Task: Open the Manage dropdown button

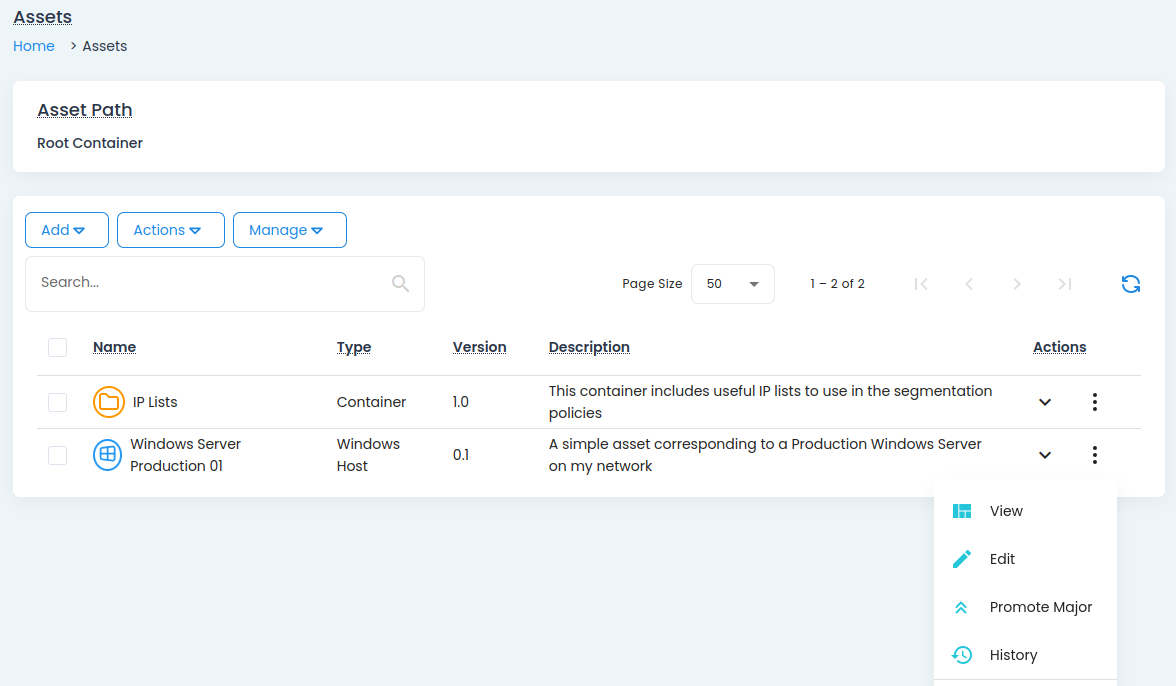Action: 289,230
